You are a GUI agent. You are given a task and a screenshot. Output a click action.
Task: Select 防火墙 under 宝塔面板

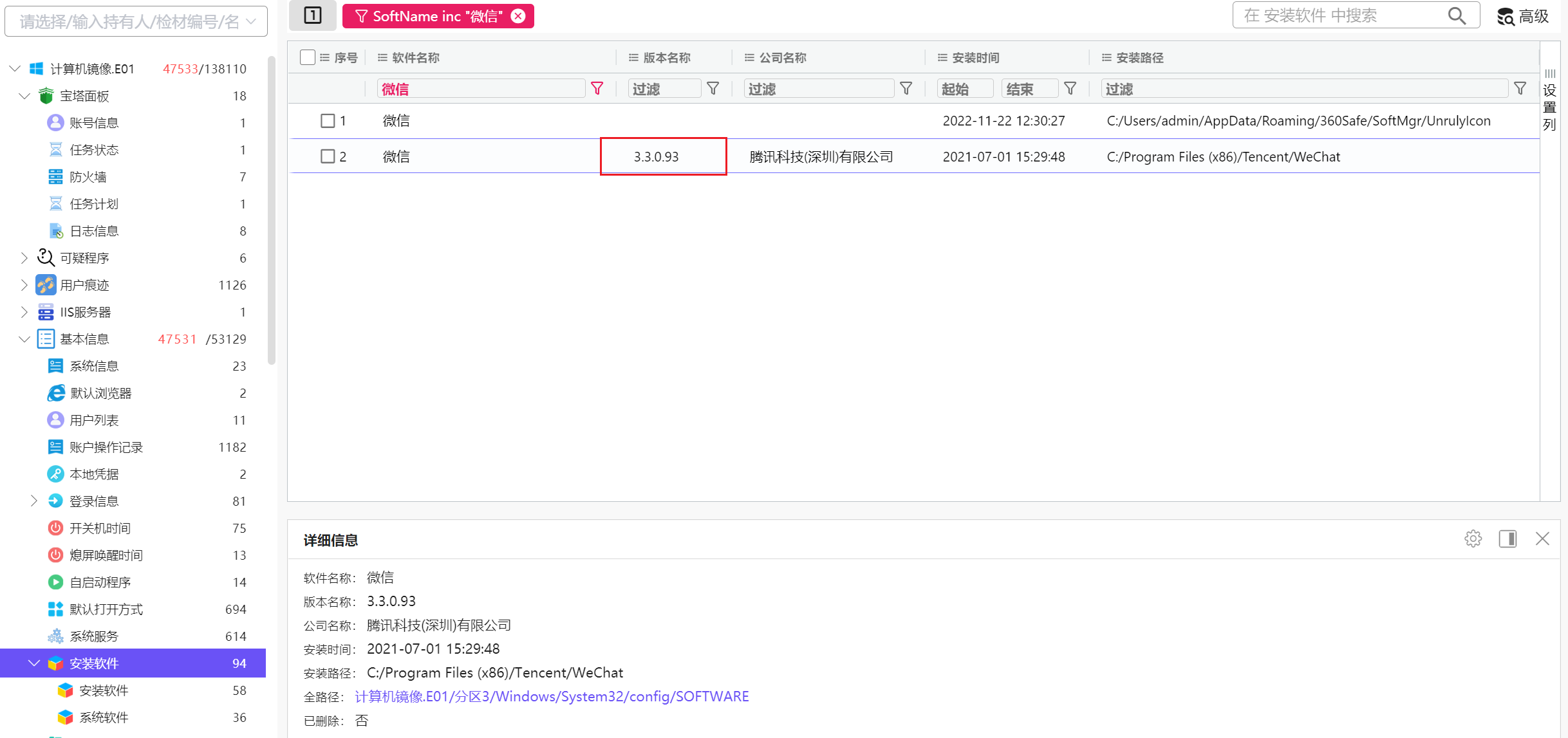click(x=88, y=177)
